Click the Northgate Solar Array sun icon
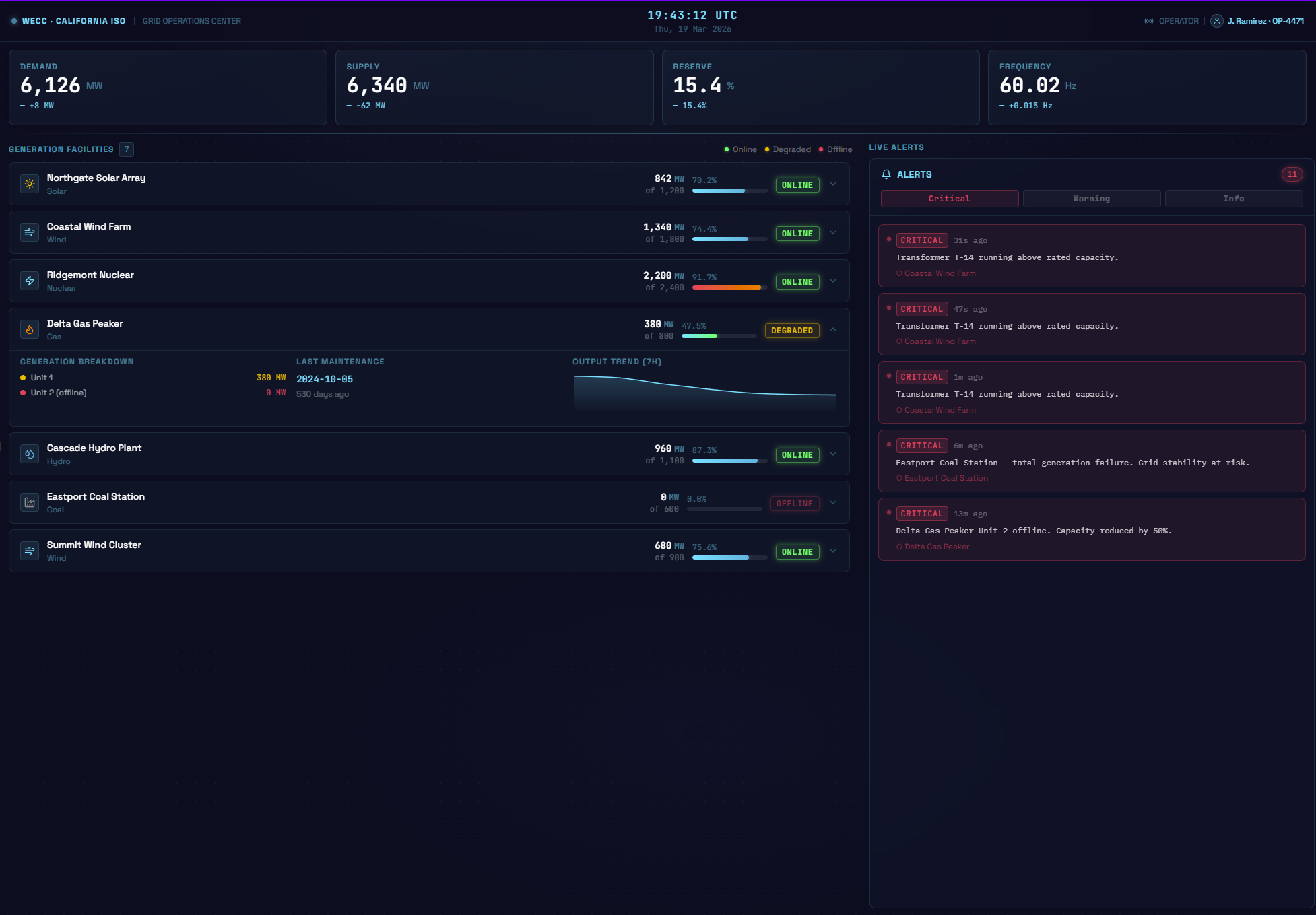The height and width of the screenshot is (915, 1316). (x=30, y=184)
